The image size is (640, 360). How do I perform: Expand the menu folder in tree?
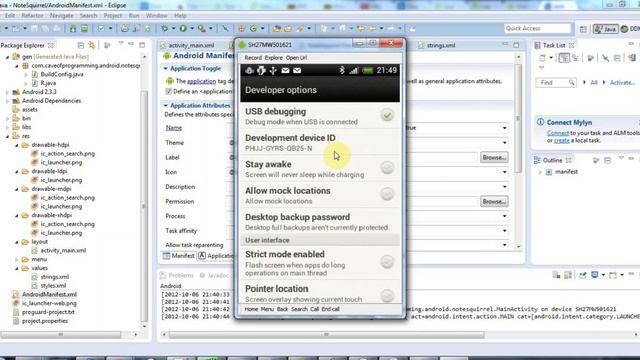[x=17, y=260]
